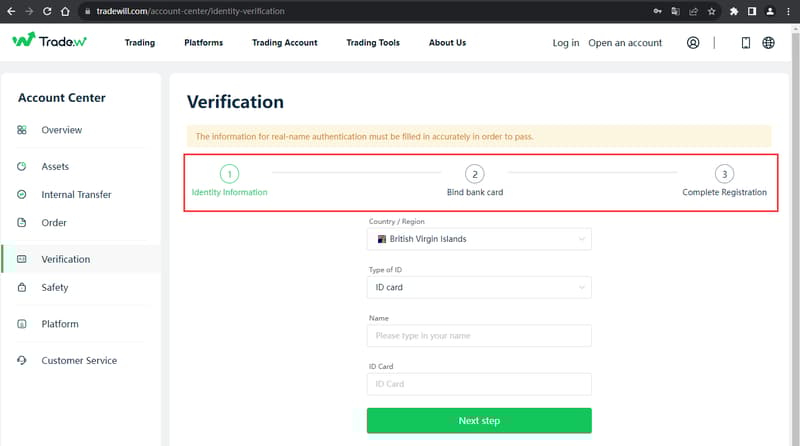Open the Trading Tools menu
This screenshot has width=800, height=446.
[x=373, y=43]
